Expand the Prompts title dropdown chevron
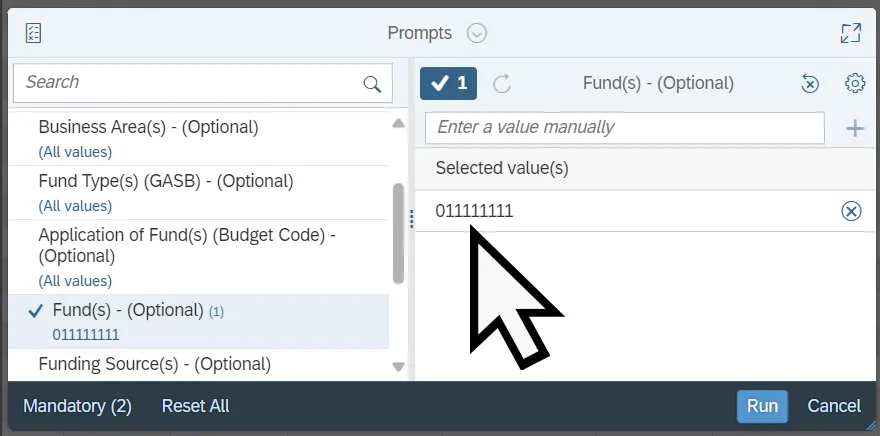Screen dimensions: 880x436 click(x=477, y=33)
